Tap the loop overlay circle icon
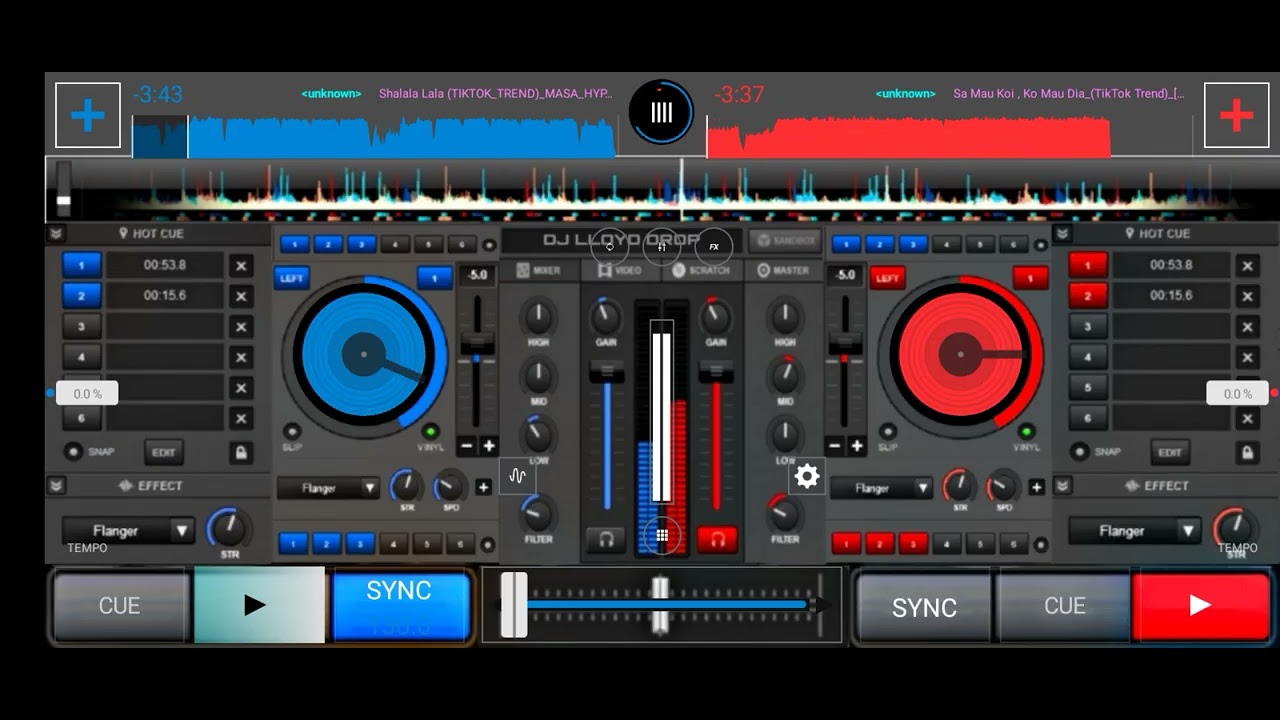This screenshot has width=1280, height=720. (x=609, y=246)
